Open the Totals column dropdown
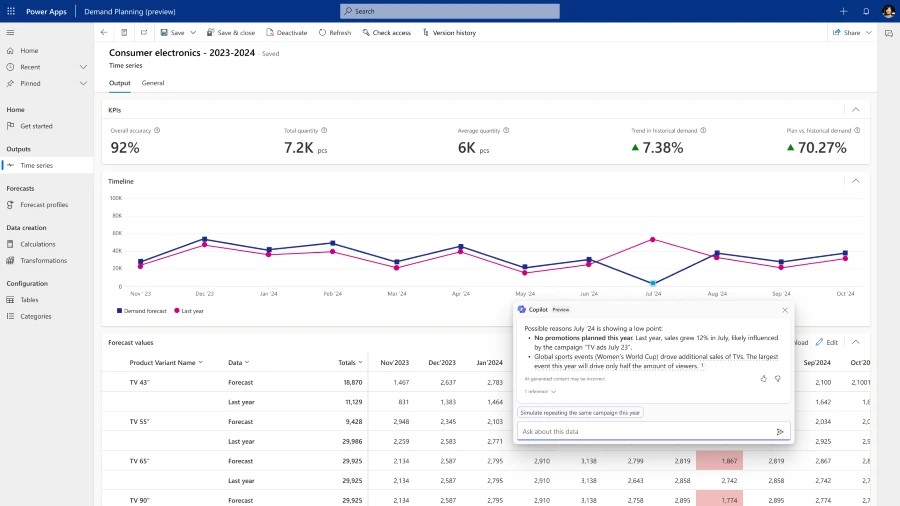Screen dimensions: 900x506 [350, 363]
